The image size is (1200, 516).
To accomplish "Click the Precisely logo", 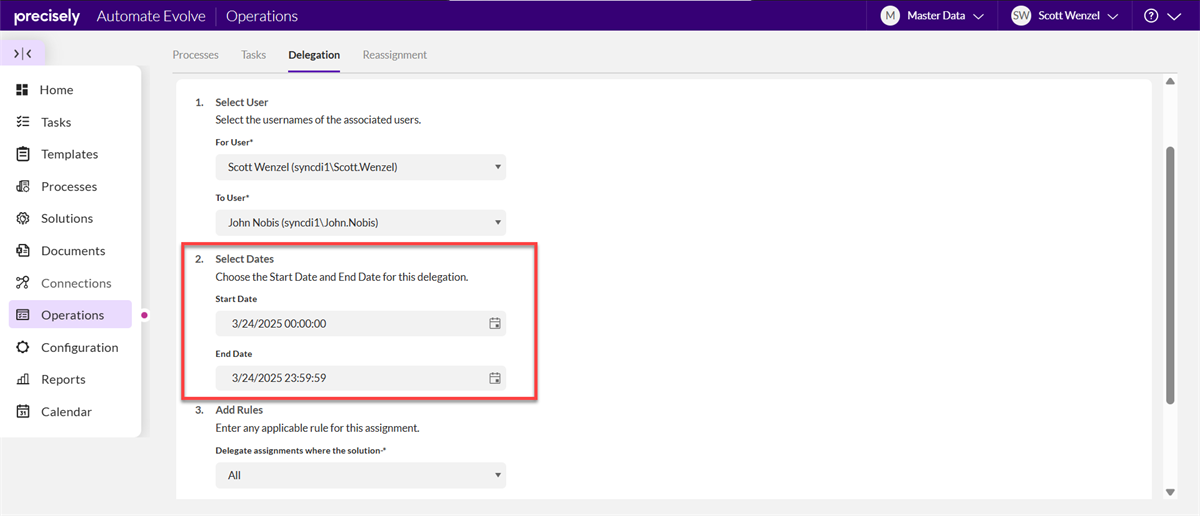I will (46, 16).
